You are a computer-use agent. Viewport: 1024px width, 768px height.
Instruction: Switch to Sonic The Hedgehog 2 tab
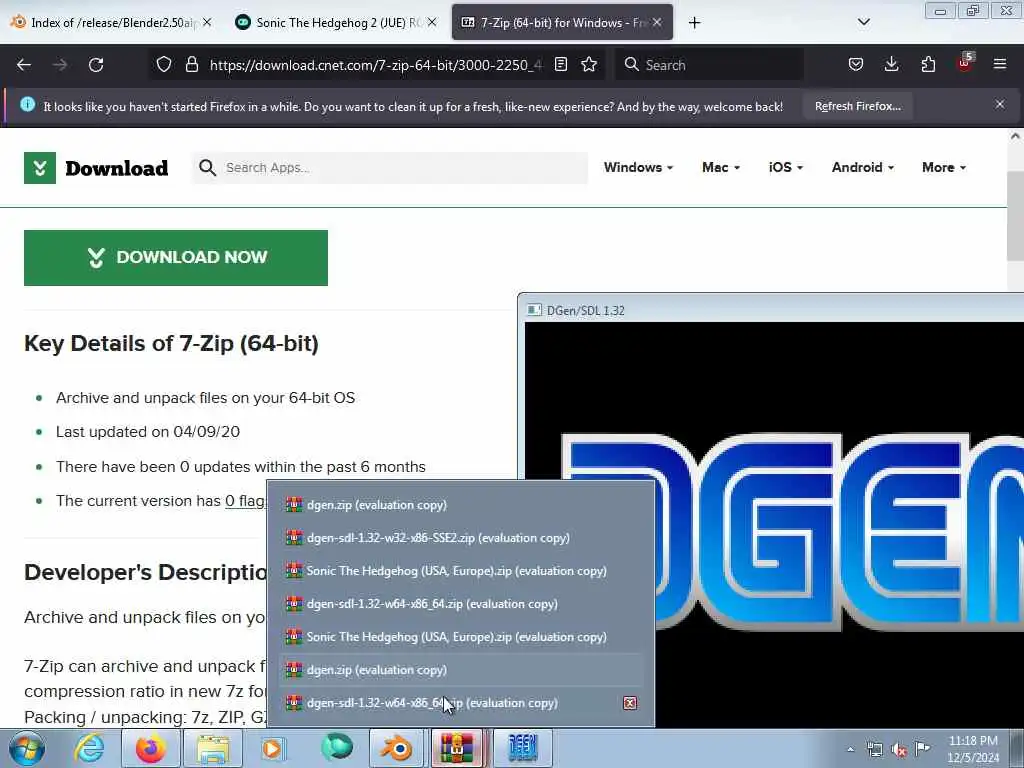[333, 22]
